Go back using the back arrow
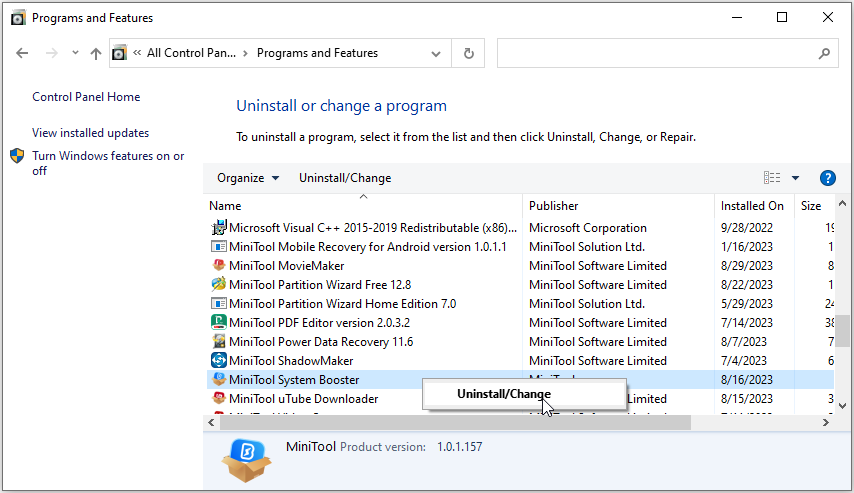854x493 pixels. tap(22, 53)
